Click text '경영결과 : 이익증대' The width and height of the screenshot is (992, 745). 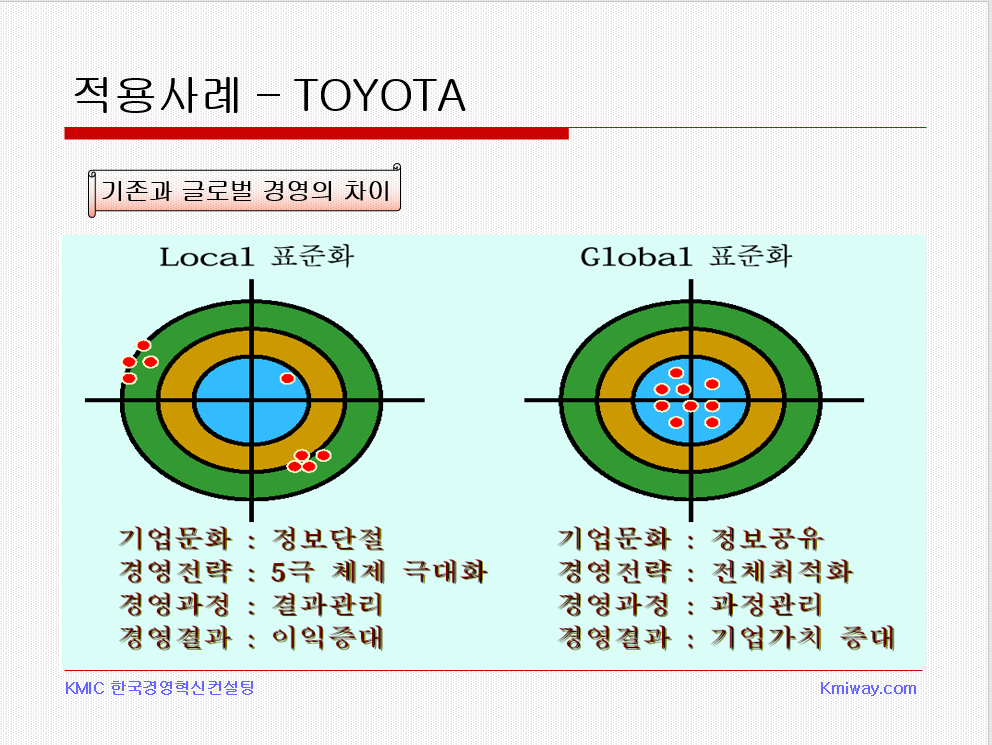[251, 637]
